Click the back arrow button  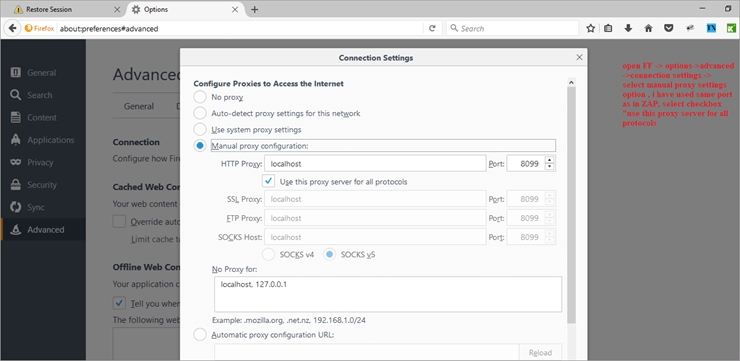click(13, 28)
